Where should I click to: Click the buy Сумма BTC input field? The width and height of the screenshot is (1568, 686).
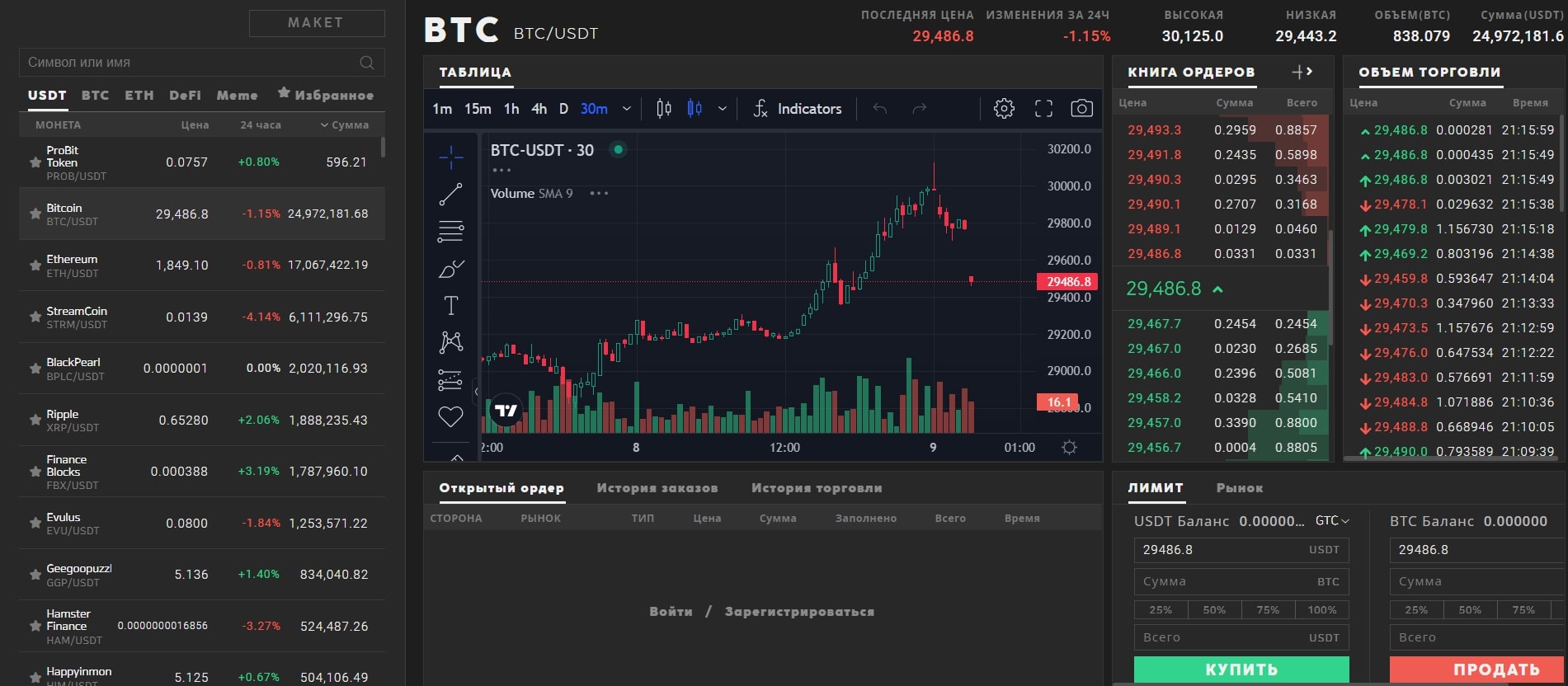1241,581
